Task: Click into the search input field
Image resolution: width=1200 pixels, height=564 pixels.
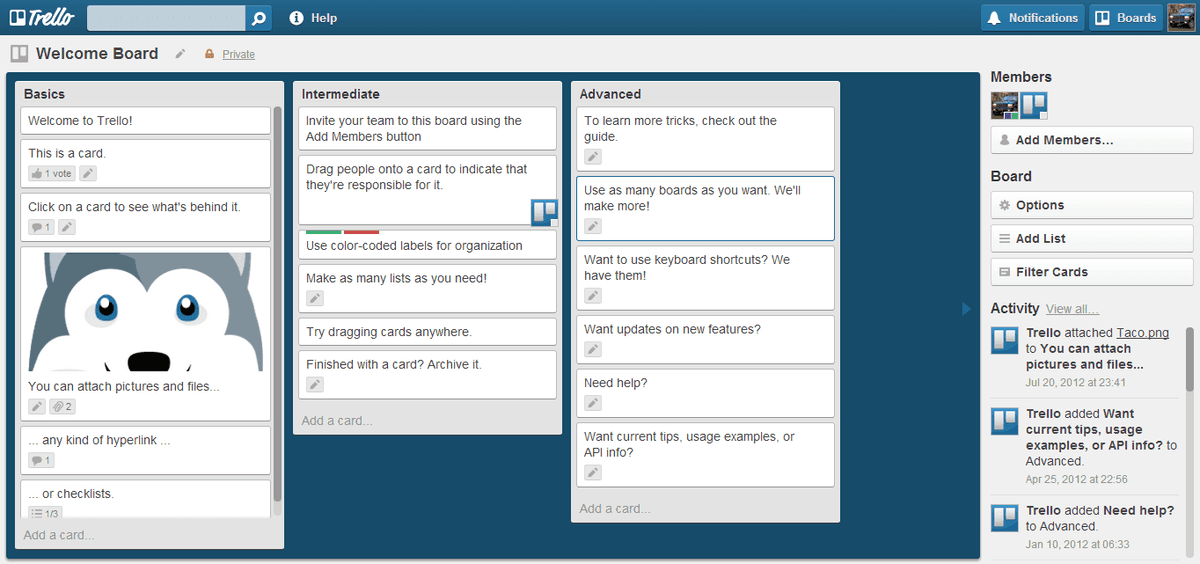Action: coord(166,18)
